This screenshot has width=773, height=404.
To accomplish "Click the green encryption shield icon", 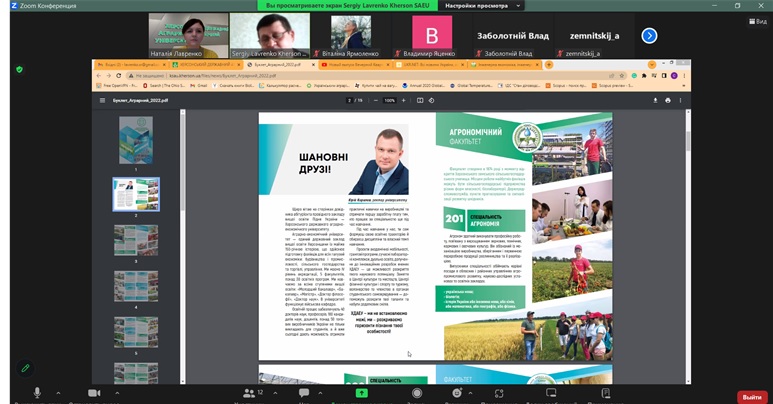I will click(19, 70).
